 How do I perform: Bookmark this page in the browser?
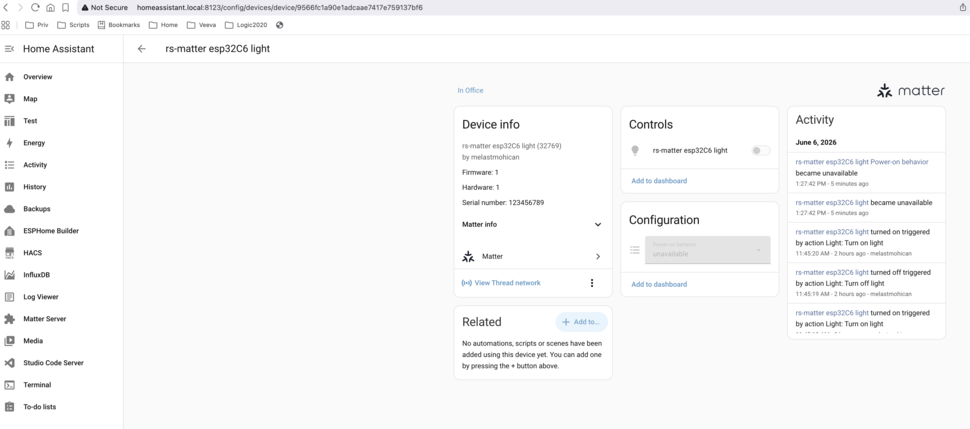[x=65, y=7]
